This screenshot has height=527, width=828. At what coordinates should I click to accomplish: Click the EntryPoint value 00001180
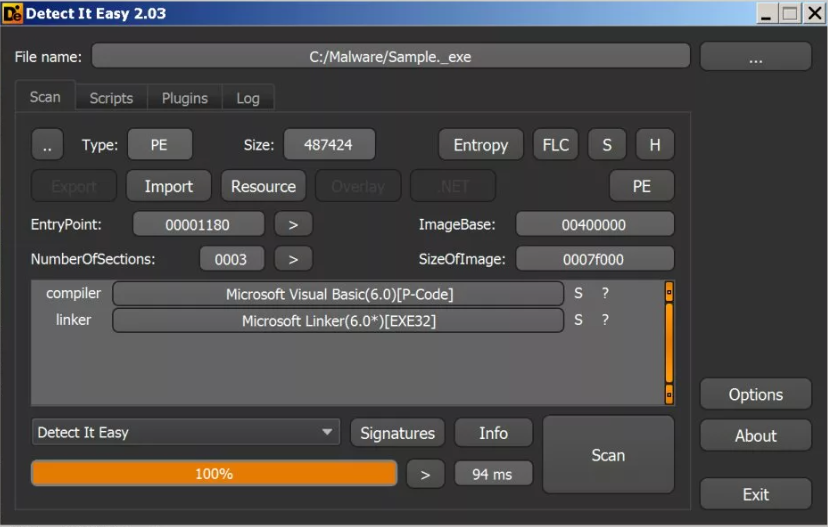[198, 224]
